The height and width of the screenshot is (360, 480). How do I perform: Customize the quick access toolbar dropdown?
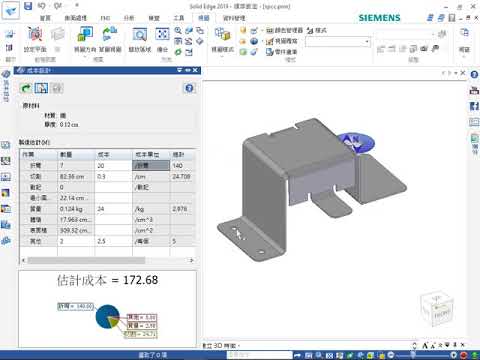(77, 5)
